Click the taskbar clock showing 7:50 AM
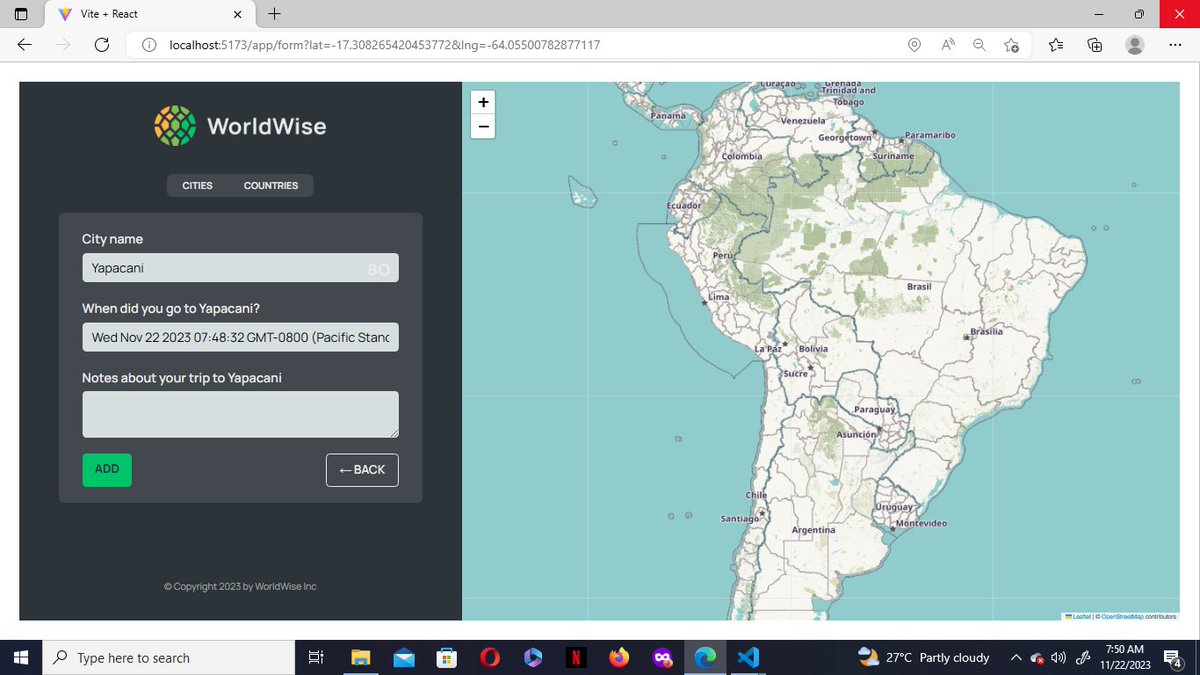Viewport: 1200px width, 675px height. click(1125, 657)
